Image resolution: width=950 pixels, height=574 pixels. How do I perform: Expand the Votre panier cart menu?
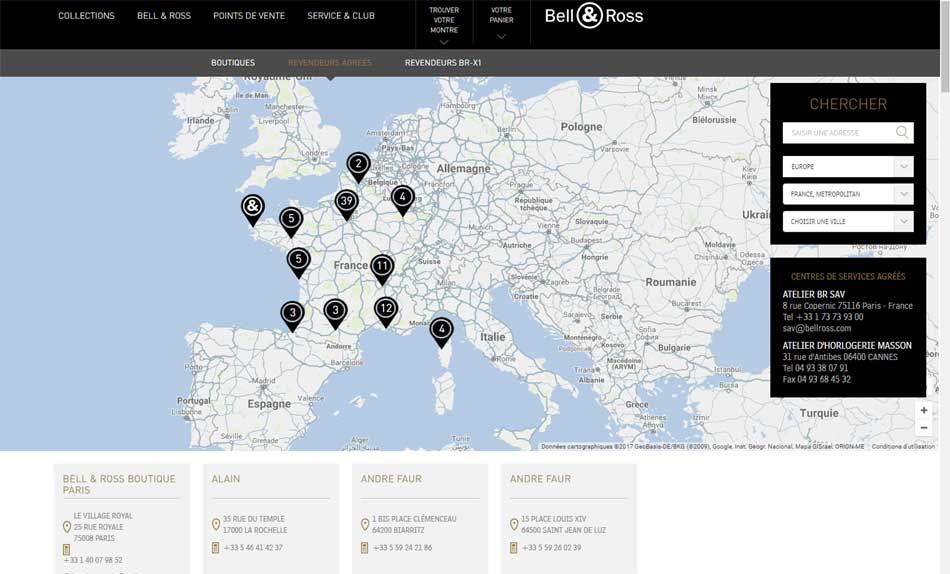coord(501,24)
